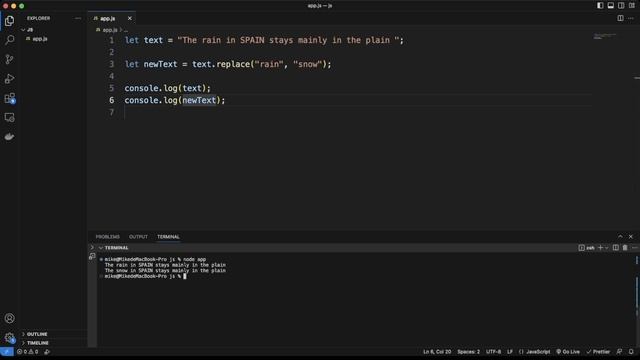Viewport: 640px width, 360px height.
Task: Collapse the Terminal section header chevron
Action: tap(100, 248)
